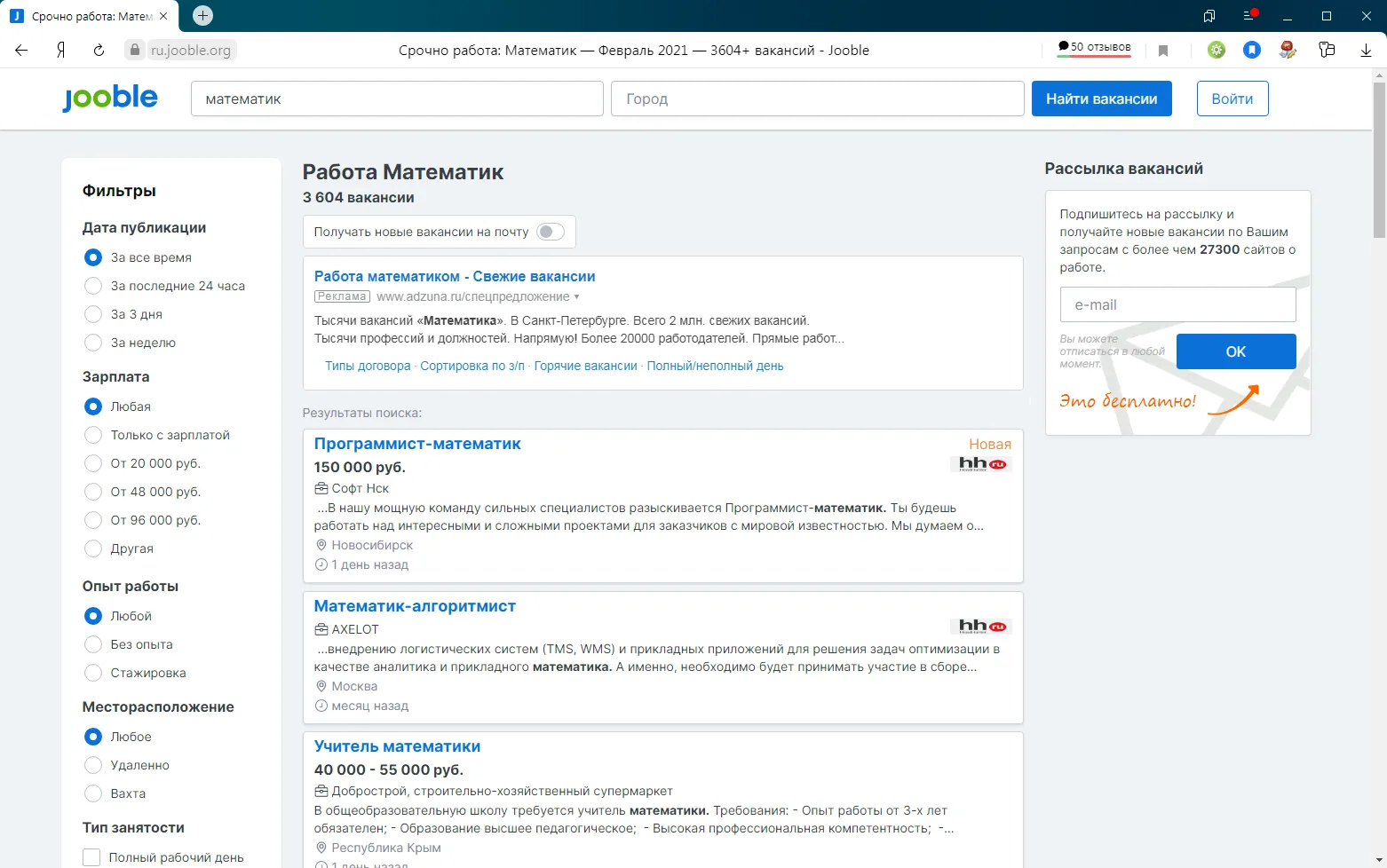1387x868 pixels.
Task: Select За неделю date filter
Action: click(93, 343)
